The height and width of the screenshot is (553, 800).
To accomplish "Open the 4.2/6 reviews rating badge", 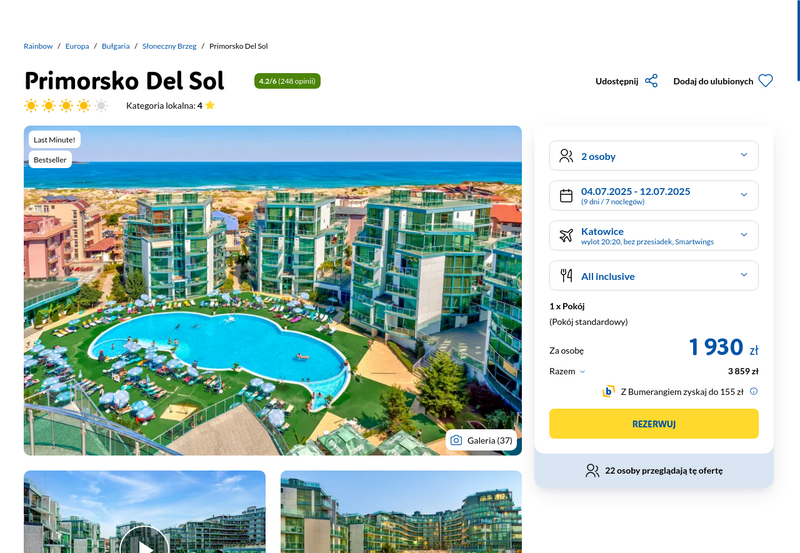I will coord(287,81).
